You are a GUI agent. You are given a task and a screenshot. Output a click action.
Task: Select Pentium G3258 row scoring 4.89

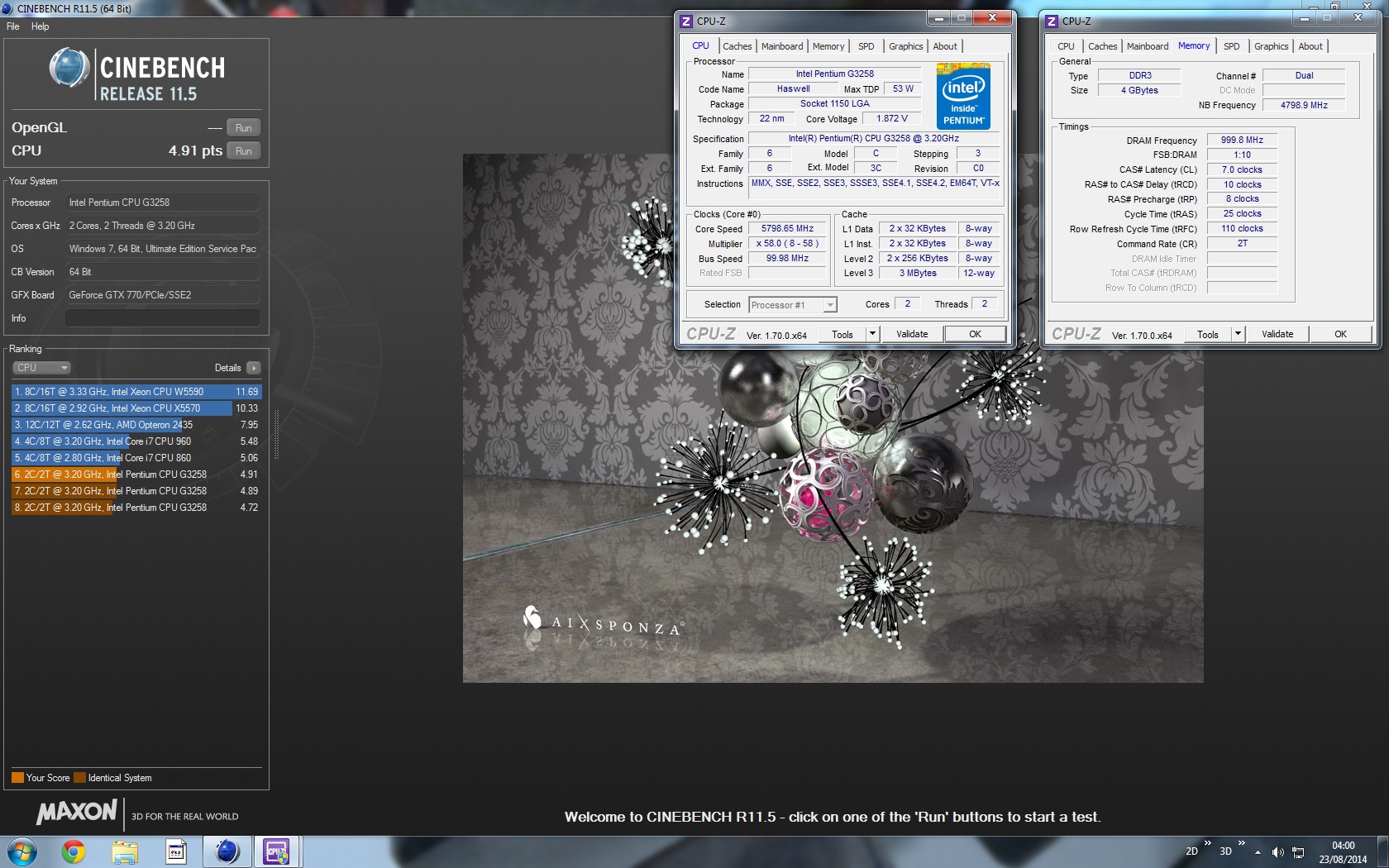[x=136, y=491]
